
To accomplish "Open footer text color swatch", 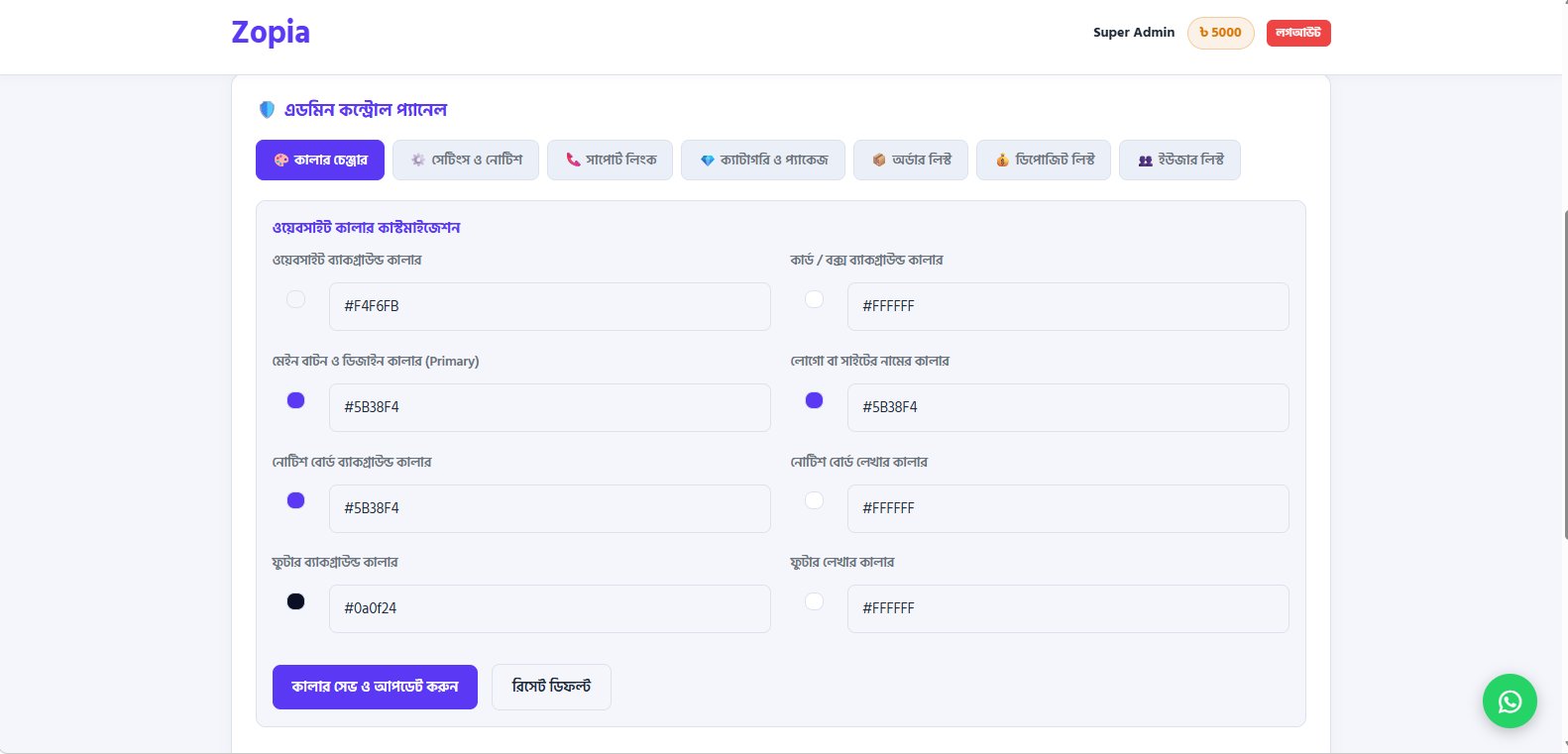I will tap(814, 601).
